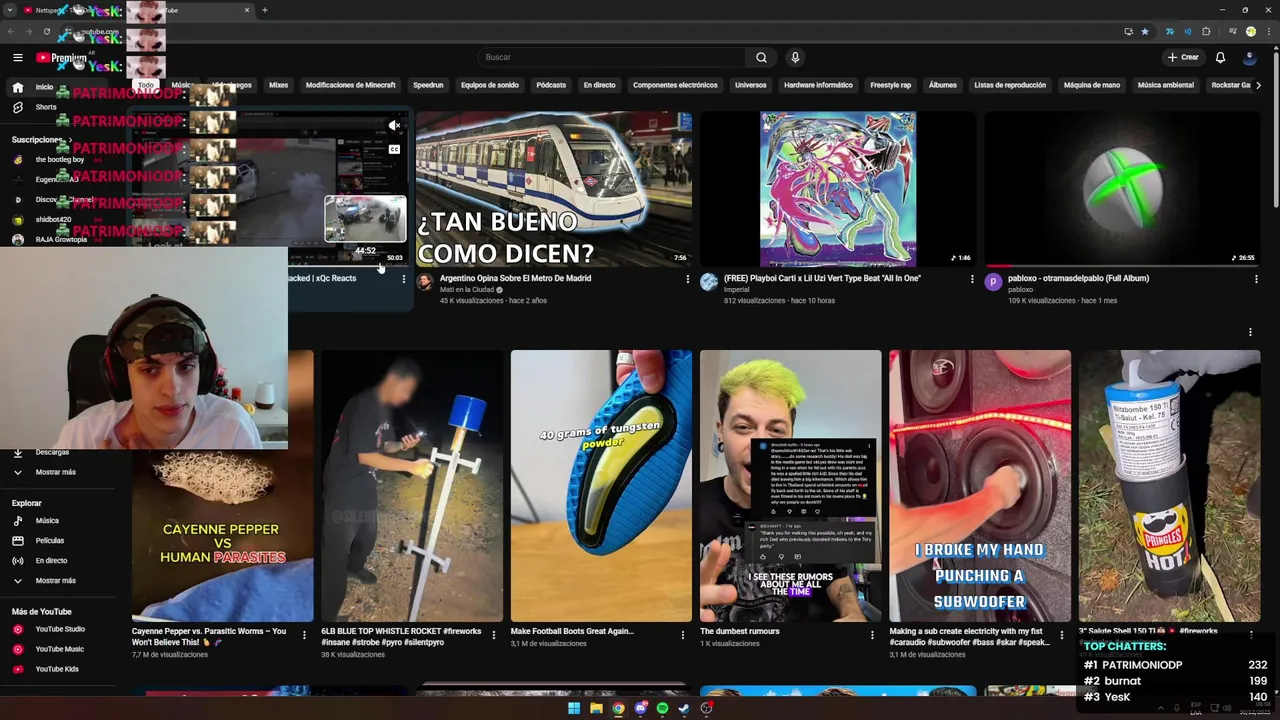The image size is (1280, 720).
Task: Open pabloxo channel link under album
Action: tap(1020, 289)
